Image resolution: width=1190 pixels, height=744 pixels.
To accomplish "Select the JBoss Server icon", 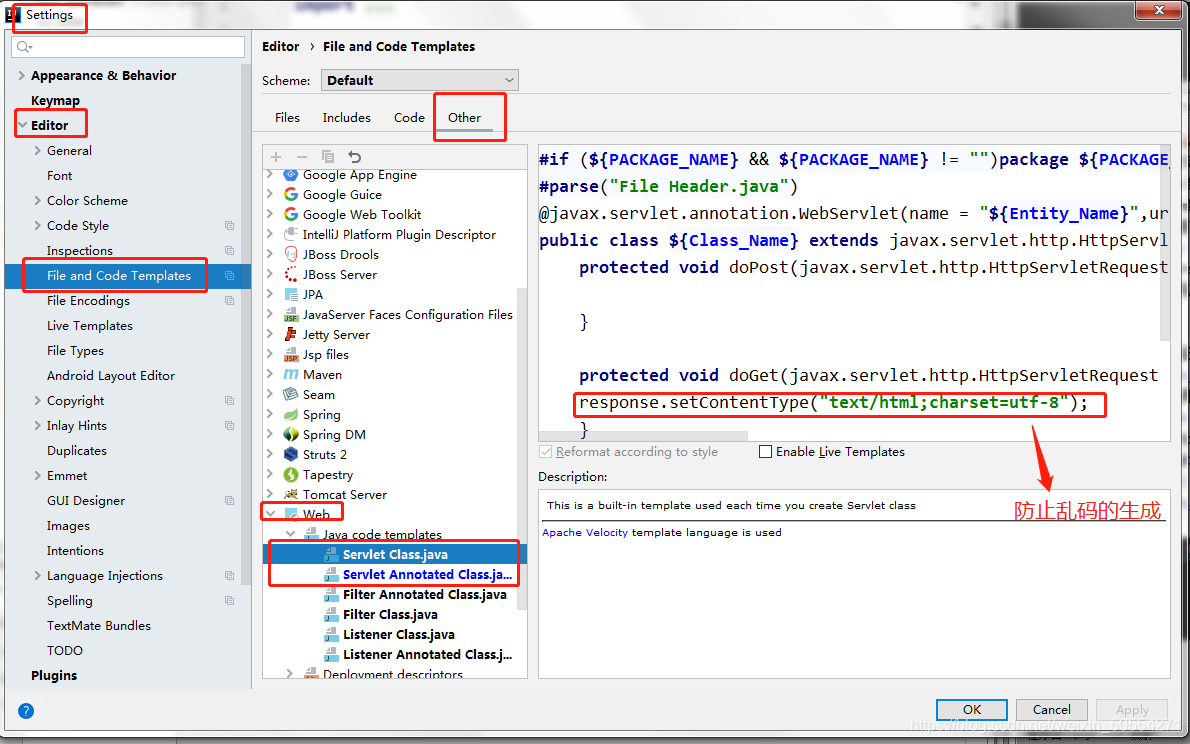I will coord(291,274).
